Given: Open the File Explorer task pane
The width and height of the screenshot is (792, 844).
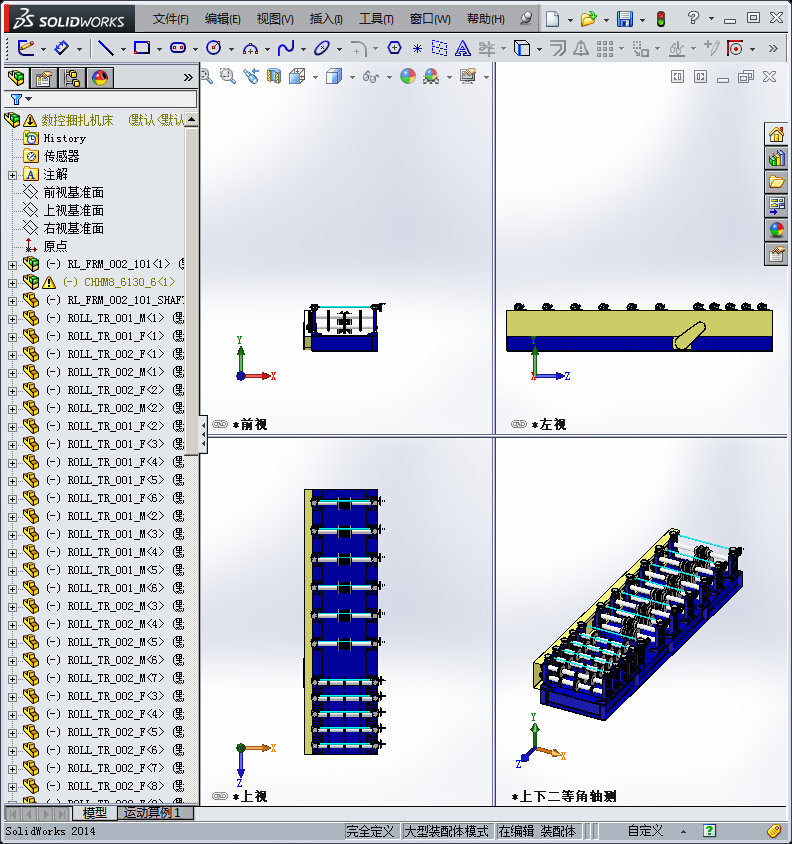Looking at the screenshot, I should point(776,182).
